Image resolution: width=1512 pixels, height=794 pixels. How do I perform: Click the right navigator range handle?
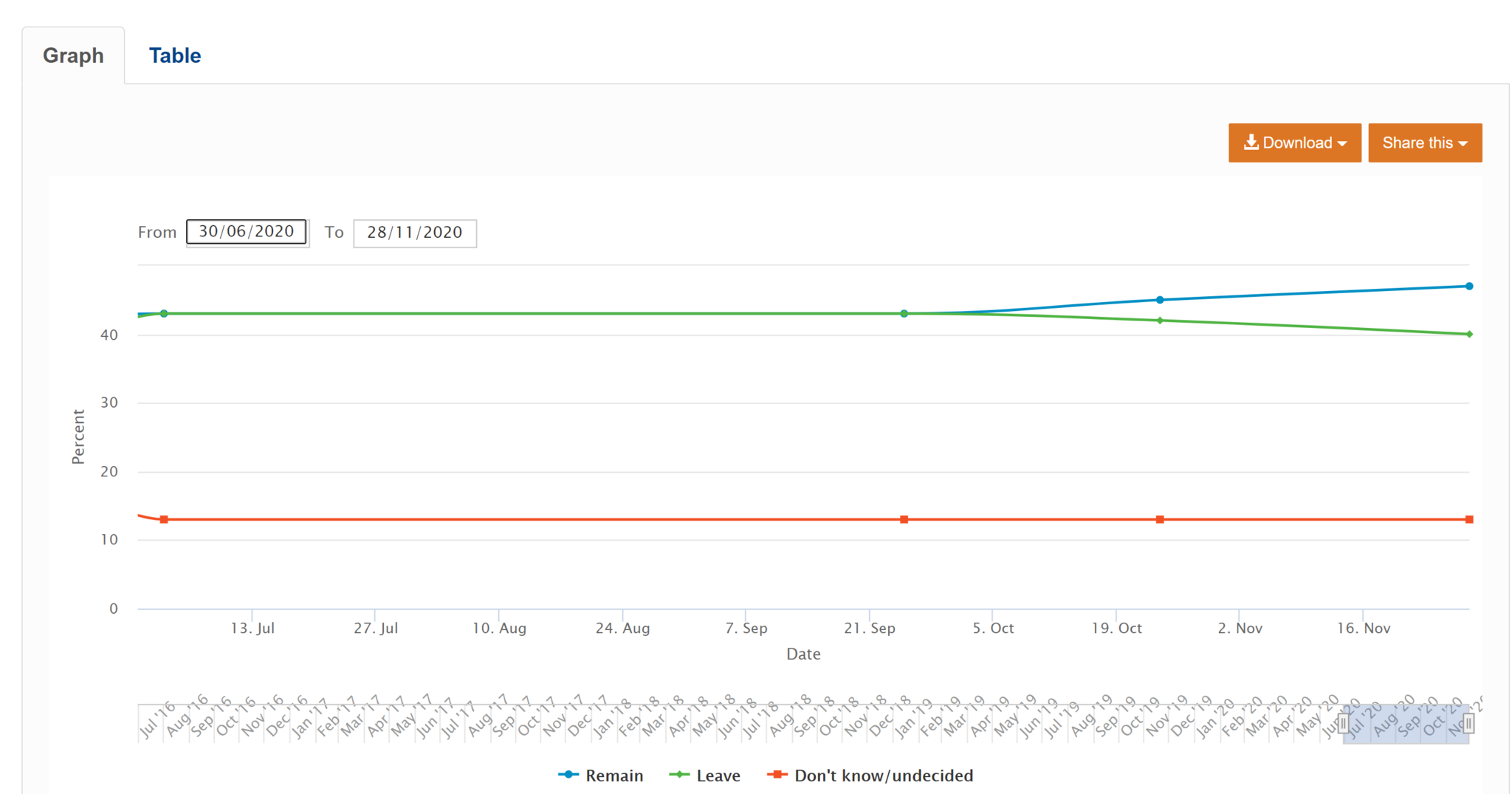tap(1468, 724)
